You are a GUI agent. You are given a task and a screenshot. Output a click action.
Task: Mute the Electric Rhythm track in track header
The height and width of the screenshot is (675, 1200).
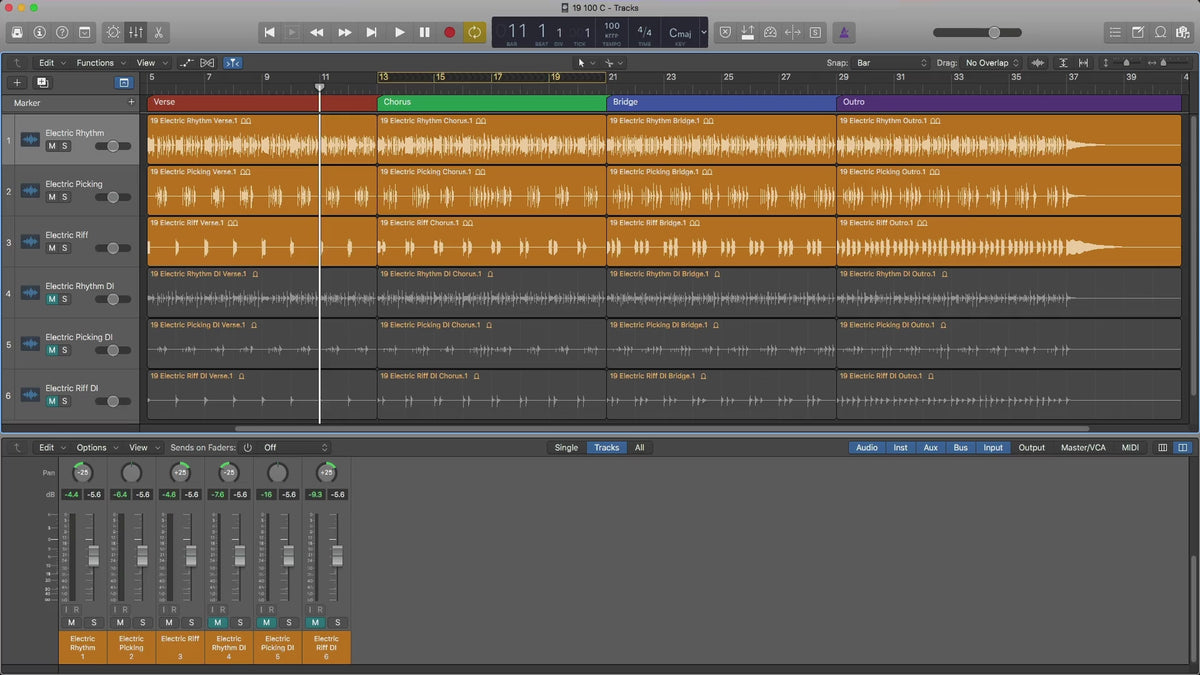pyautogui.click(x=52, y=146)
